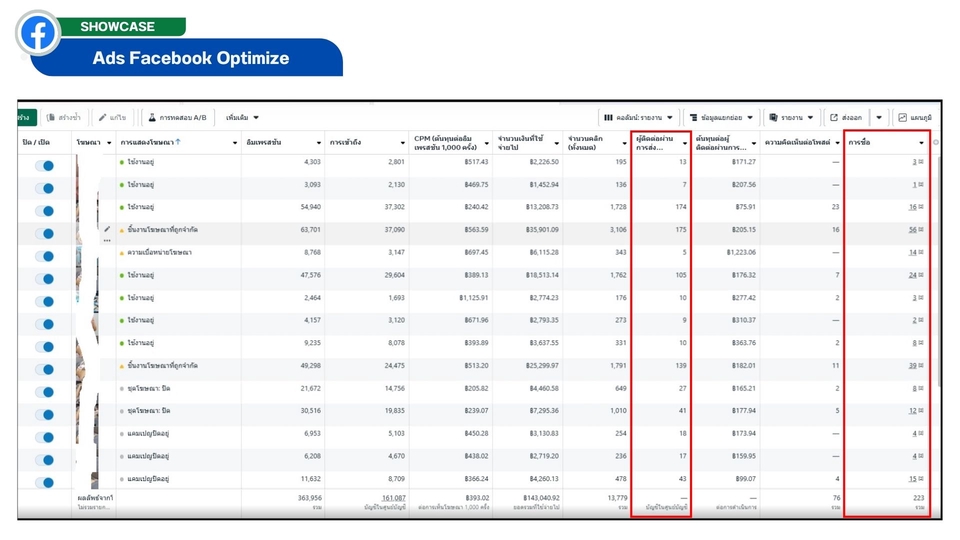This screenshot has width=960, height=540.
Task: Click the total spend ฿143,040.92
Action: (541, 498)
